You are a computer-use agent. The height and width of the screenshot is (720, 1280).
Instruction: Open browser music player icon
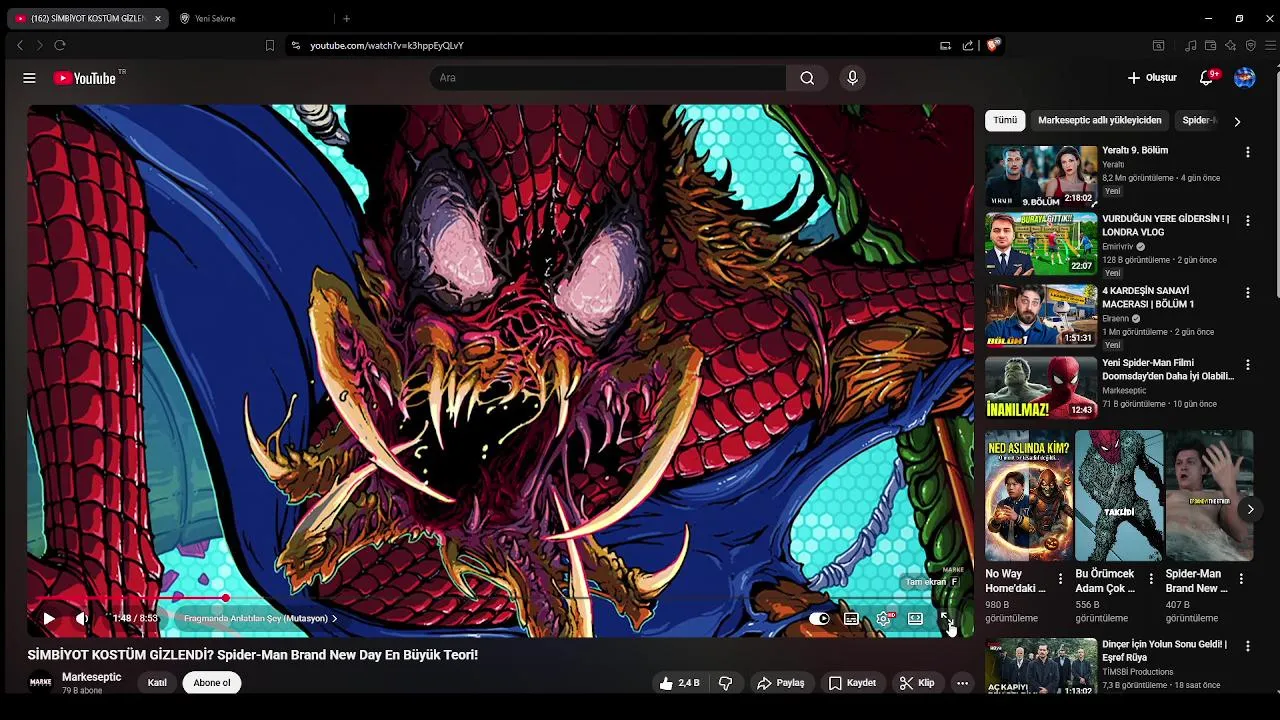click(x=1190, y=45)
